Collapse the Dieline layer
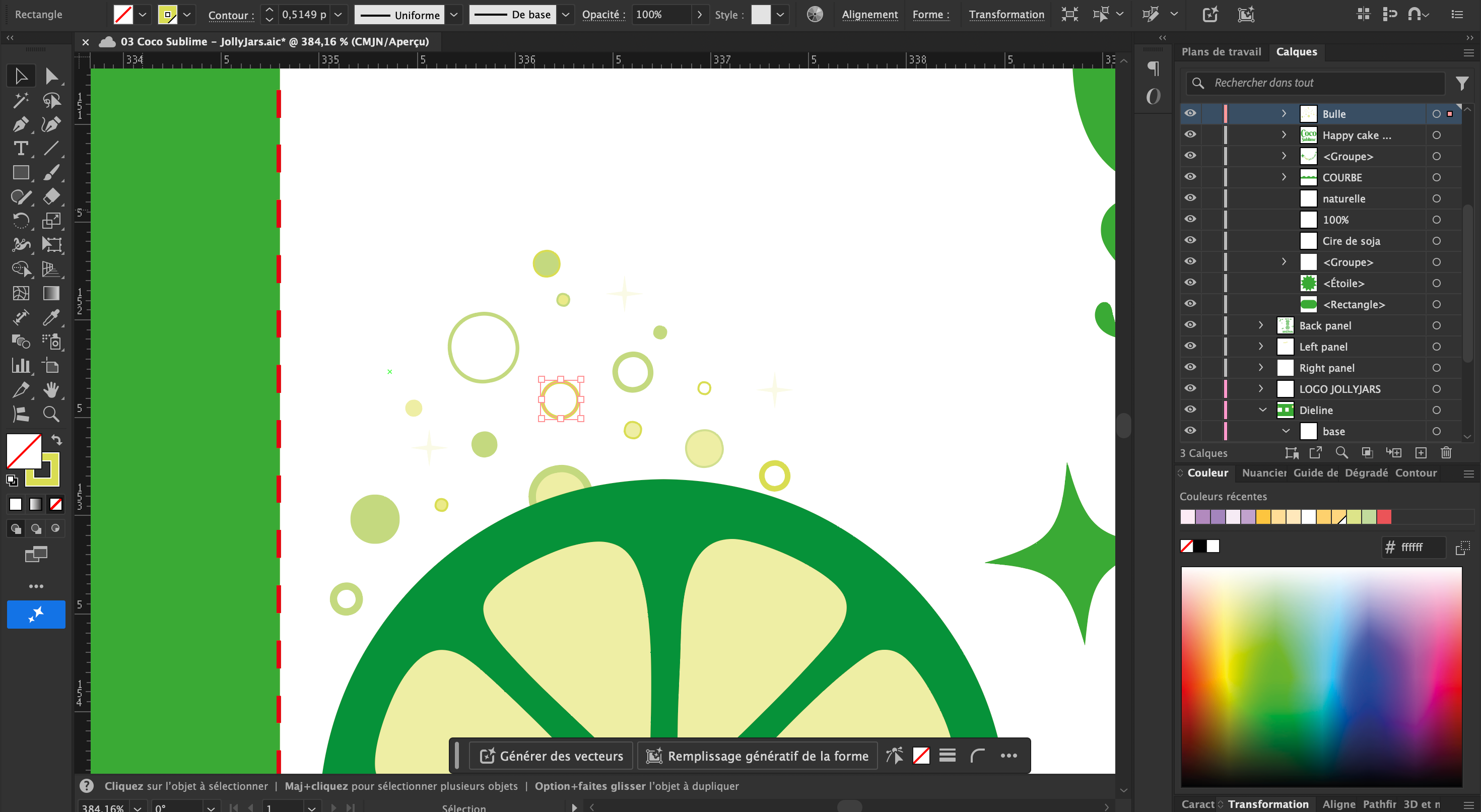1481x812 pixels. click(1262, 410)
